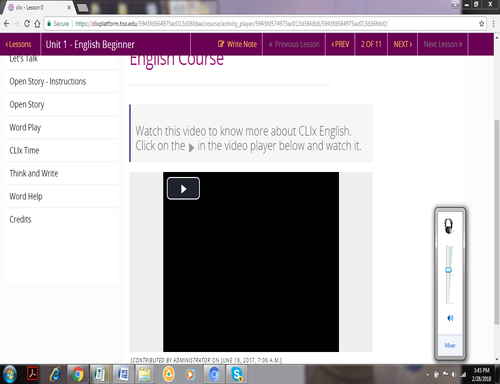Show hidden tray icons

point(428,375)
